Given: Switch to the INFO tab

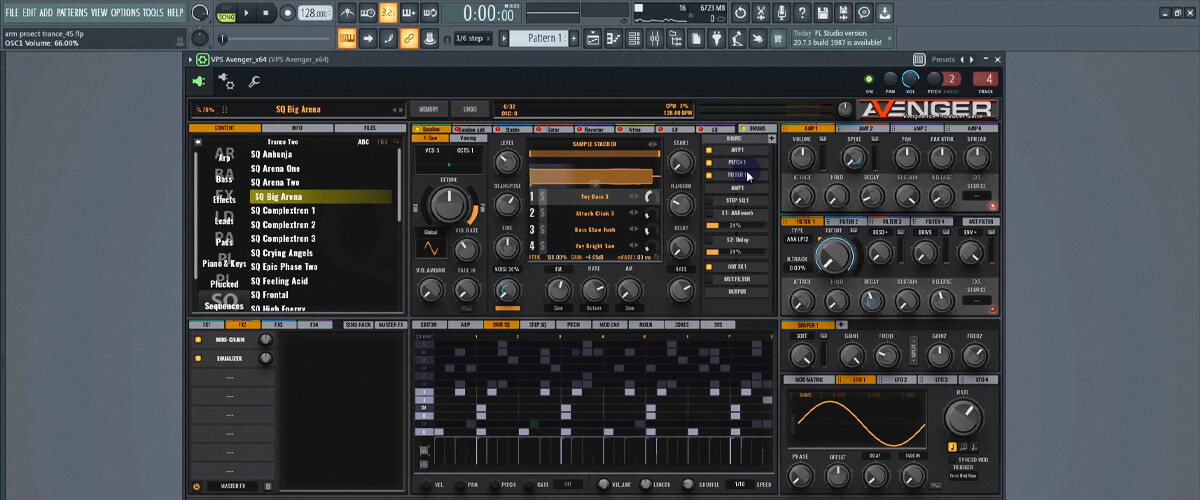Looking at the screenshot, I should click(x=297, y=128).
